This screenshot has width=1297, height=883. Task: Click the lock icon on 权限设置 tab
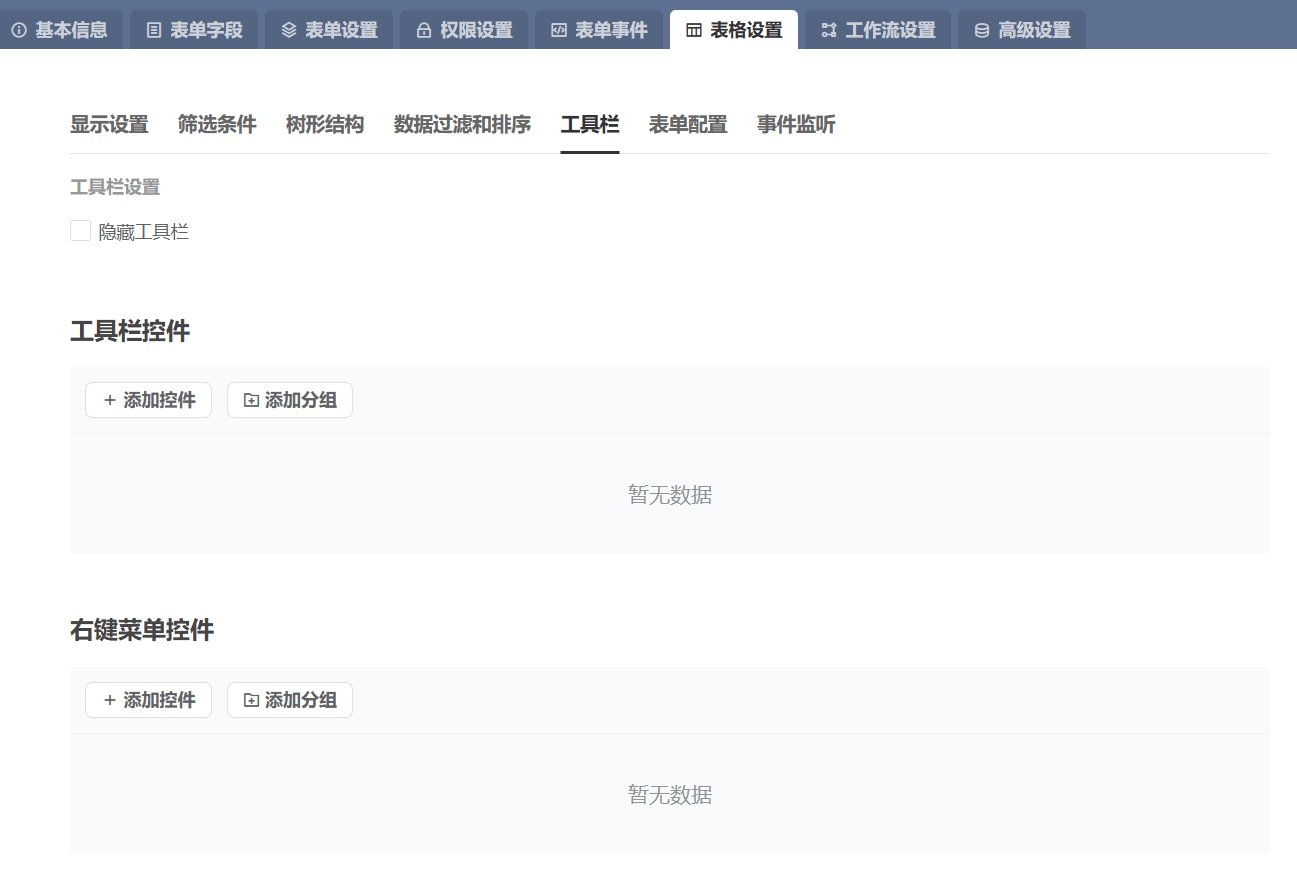[x=424, y=30]
